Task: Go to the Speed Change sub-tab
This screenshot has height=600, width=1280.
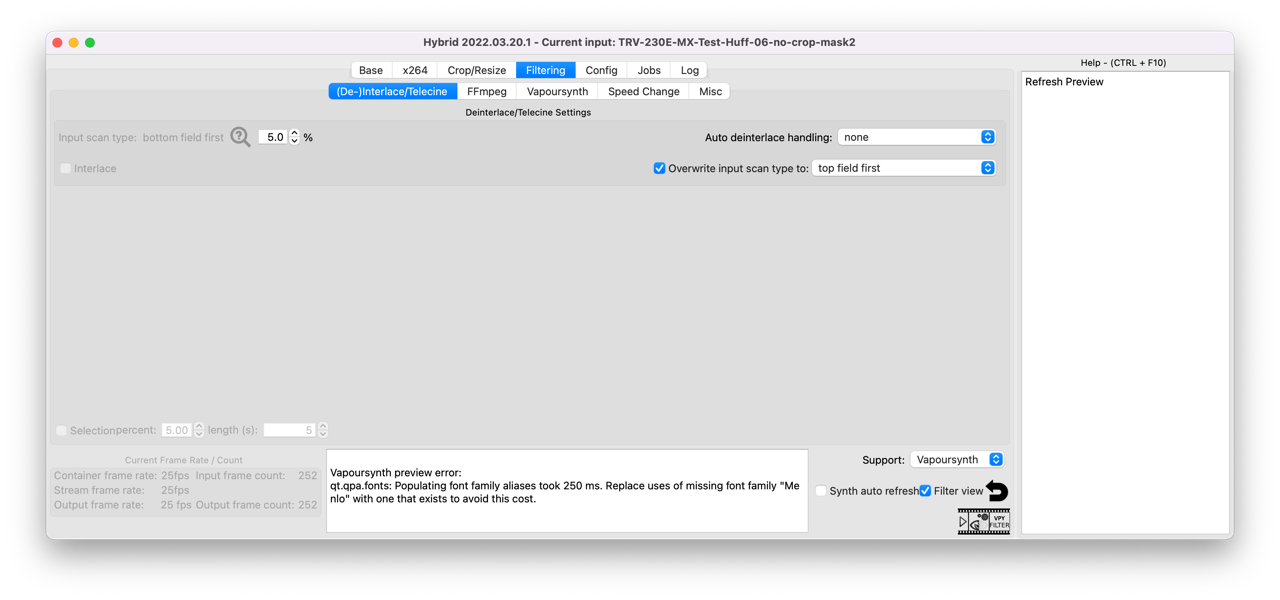Action: click(x=643, y=91)
